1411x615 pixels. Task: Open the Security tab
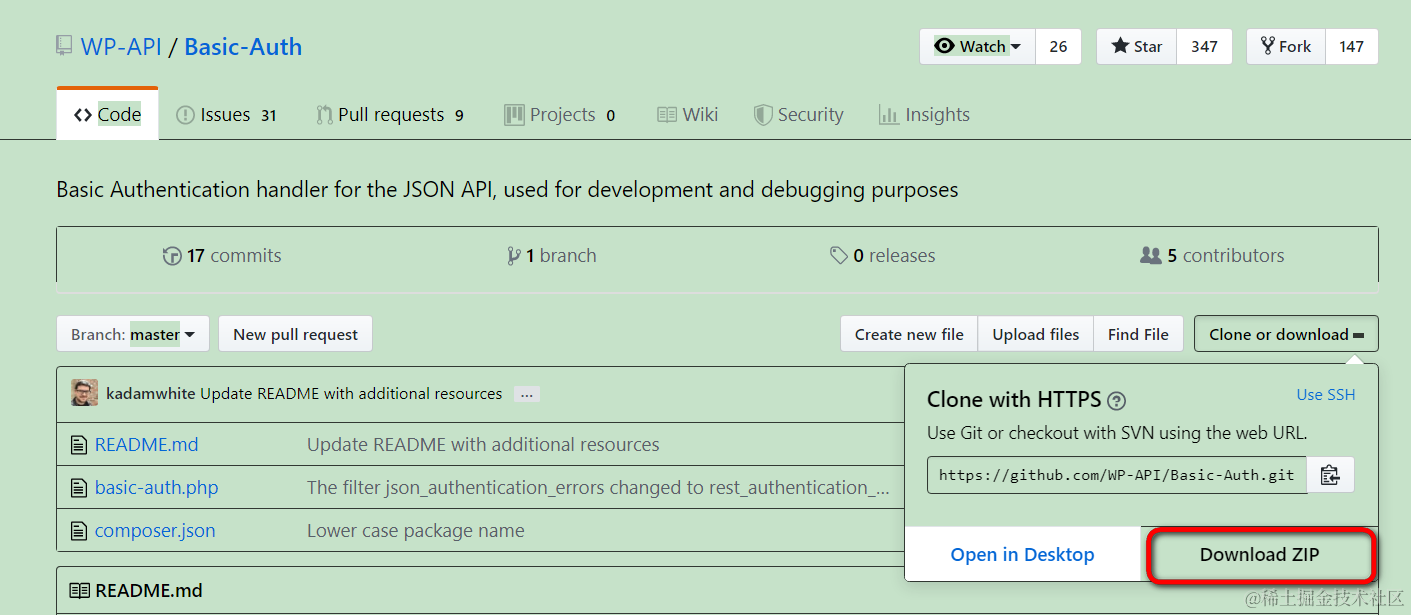click(x=799, y=115)
